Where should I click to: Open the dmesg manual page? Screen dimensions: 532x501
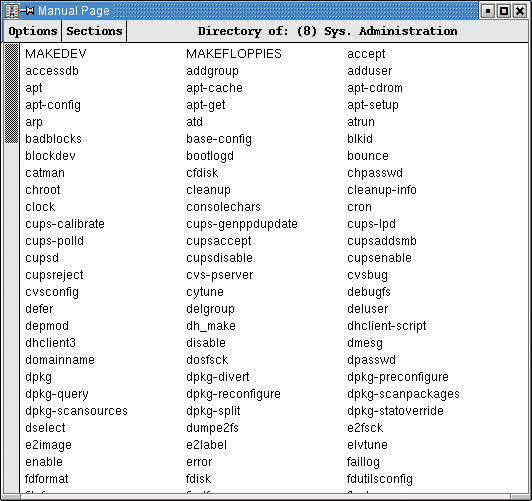tap(365, 343)
